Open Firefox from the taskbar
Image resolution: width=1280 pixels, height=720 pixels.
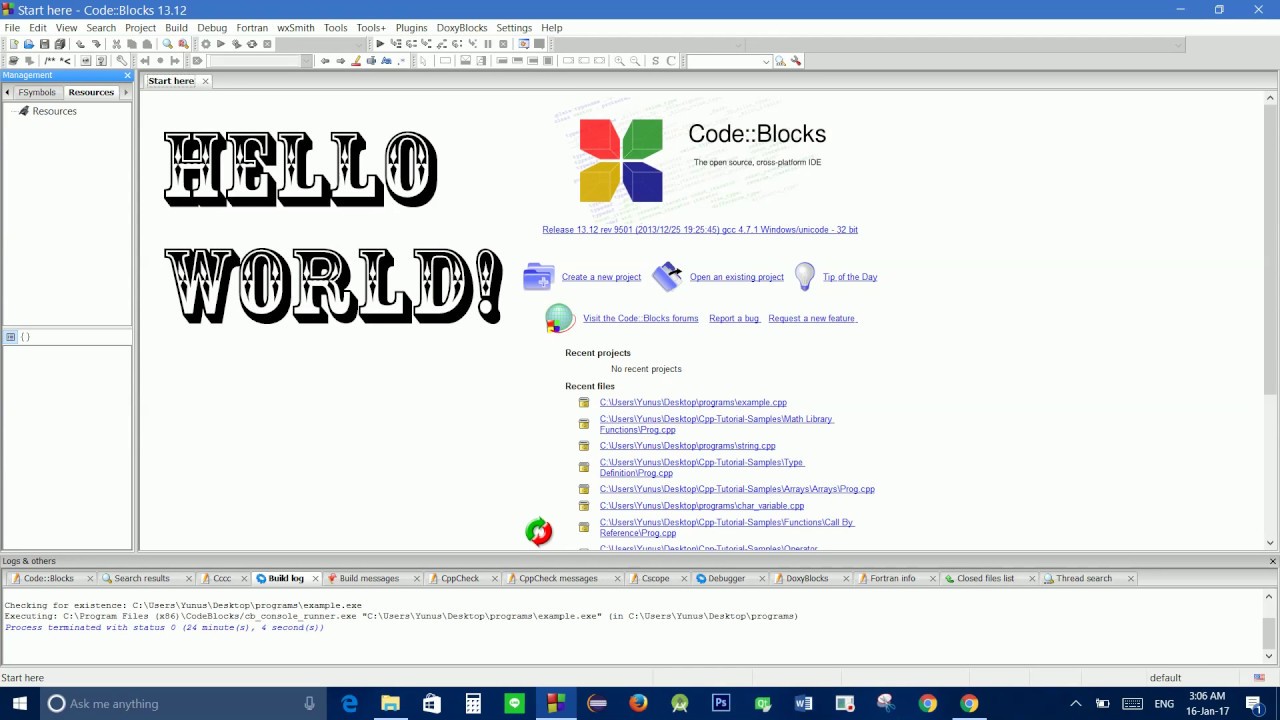point(638,703)
